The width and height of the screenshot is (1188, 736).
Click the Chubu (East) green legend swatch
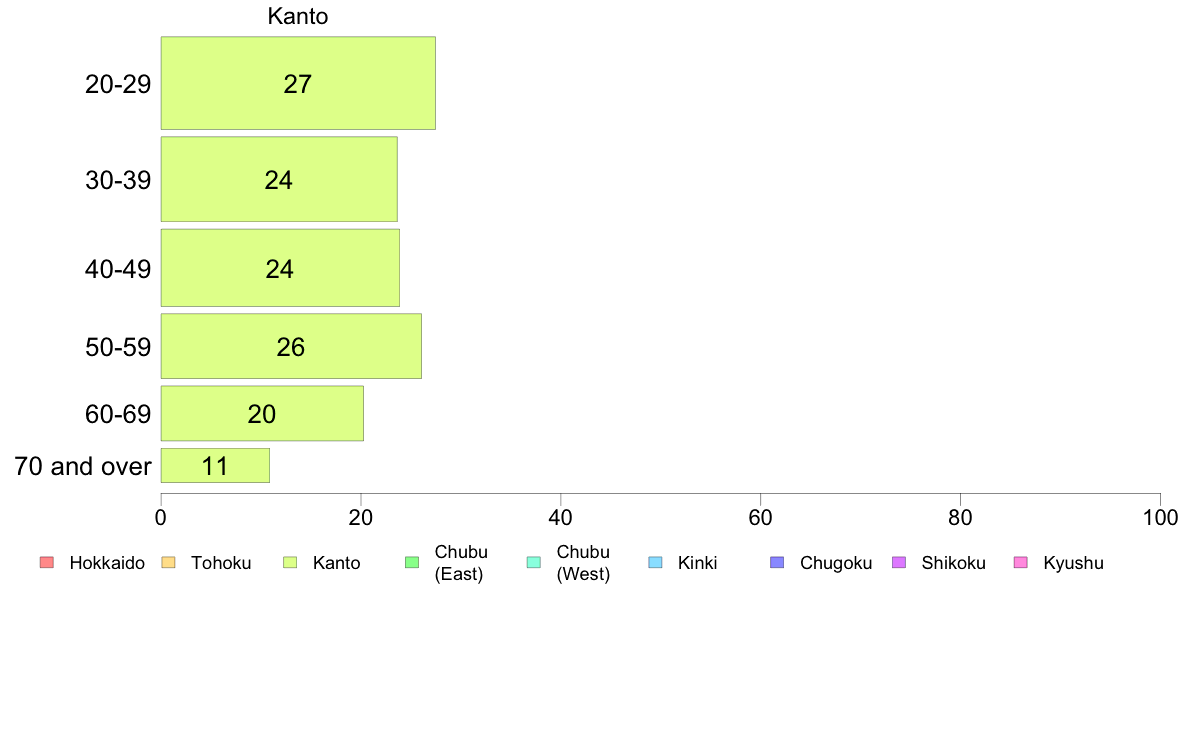[x=412, y=562]
